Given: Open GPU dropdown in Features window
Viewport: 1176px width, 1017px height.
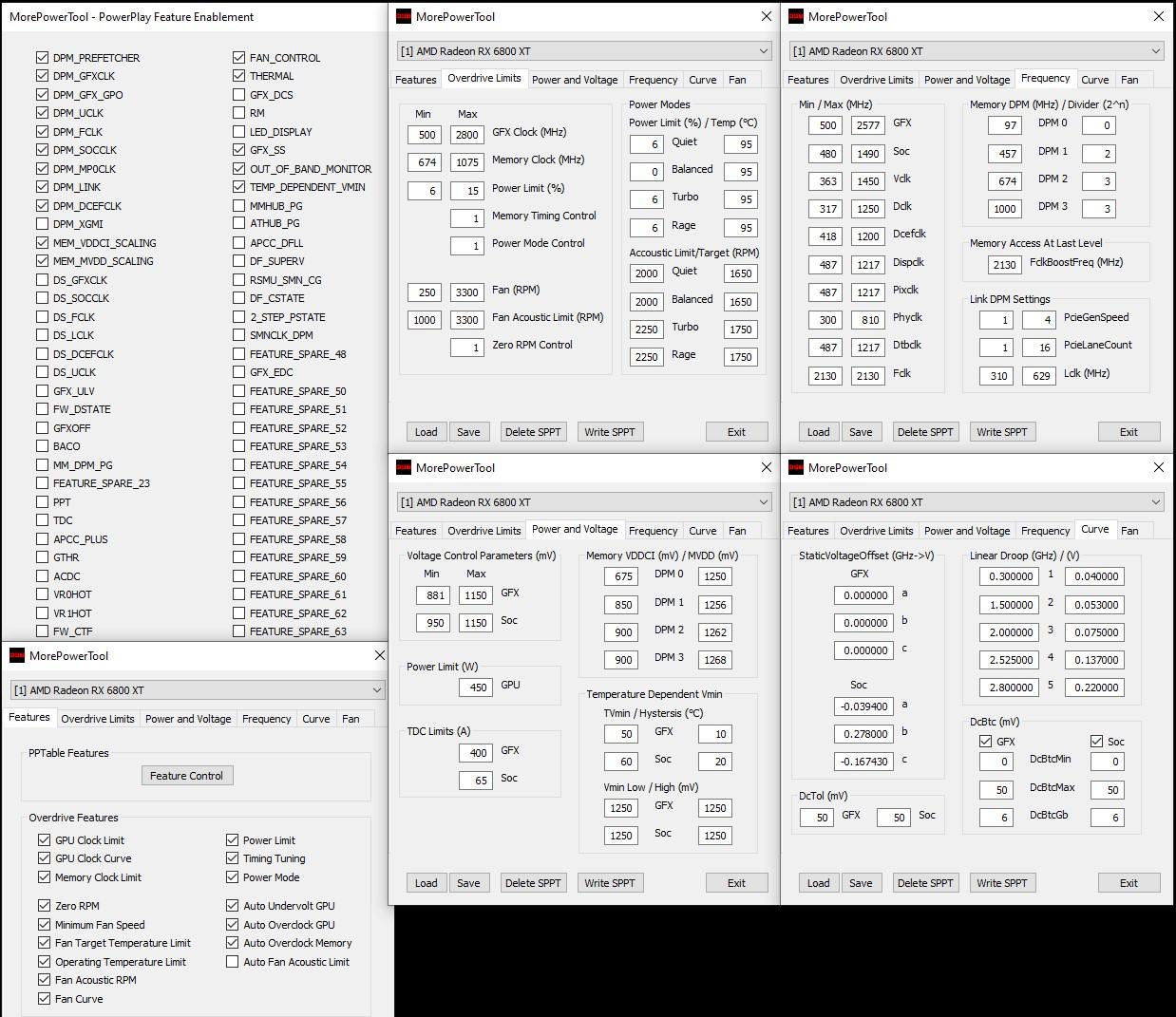Looking at the screenshot, I should (x=197, y=690).
